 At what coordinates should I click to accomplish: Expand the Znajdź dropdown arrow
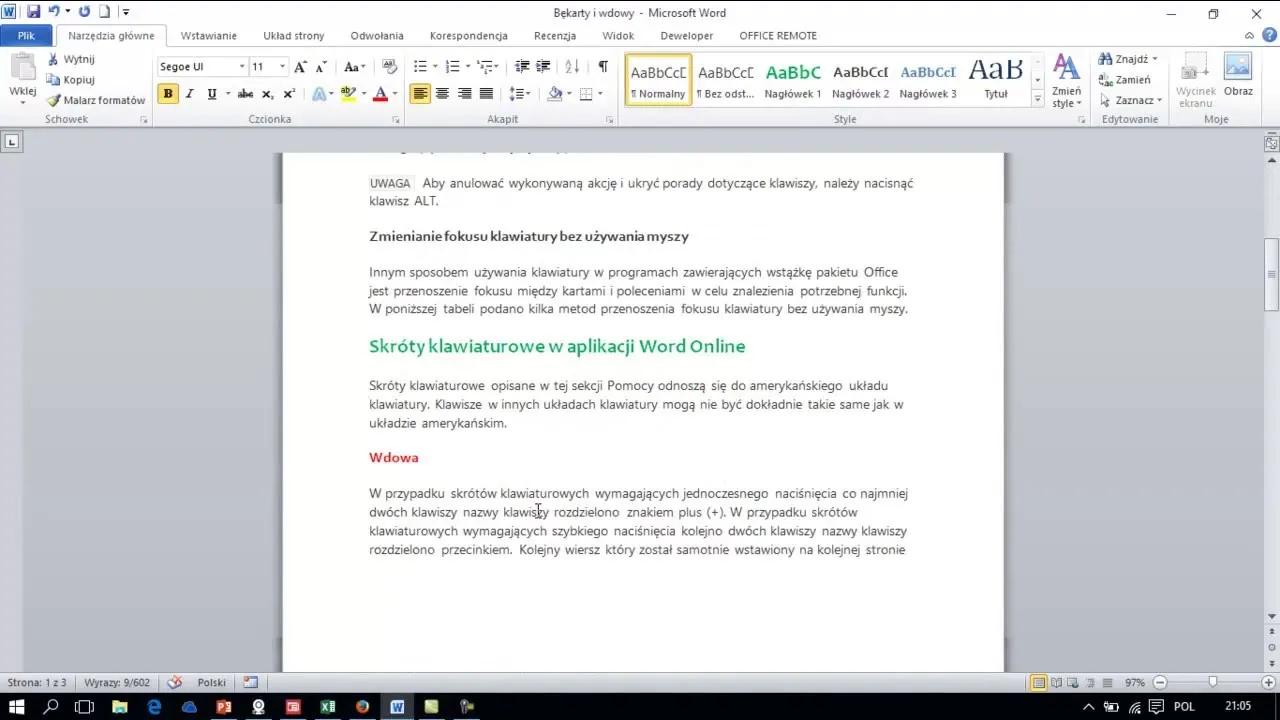tap(1155, 59)
